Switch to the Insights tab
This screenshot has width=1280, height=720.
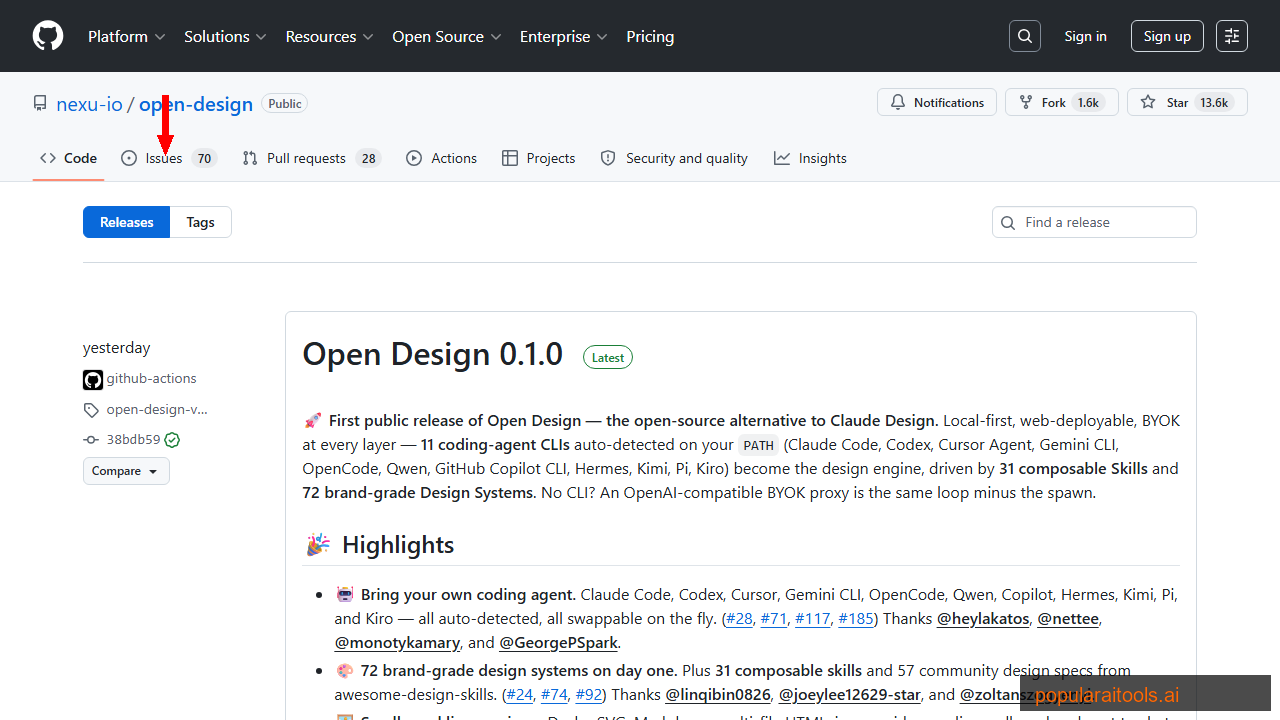[810, 158]
